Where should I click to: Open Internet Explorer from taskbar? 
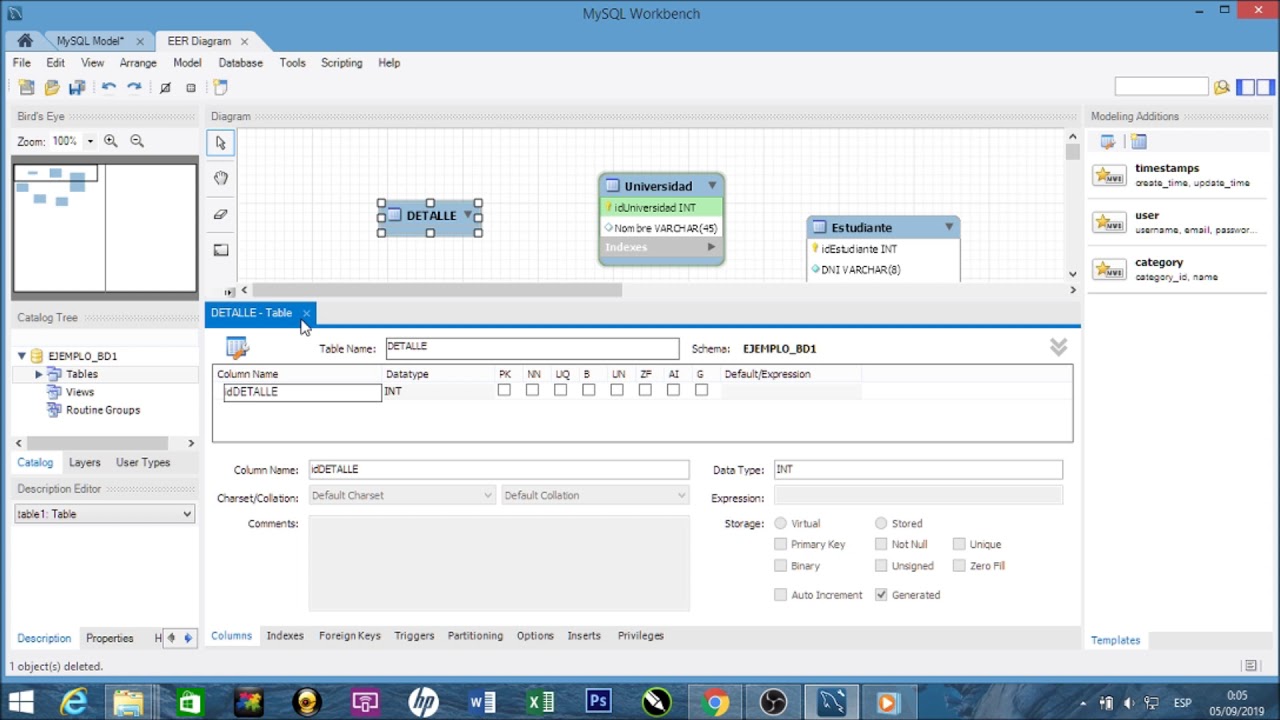click(74, 703)
